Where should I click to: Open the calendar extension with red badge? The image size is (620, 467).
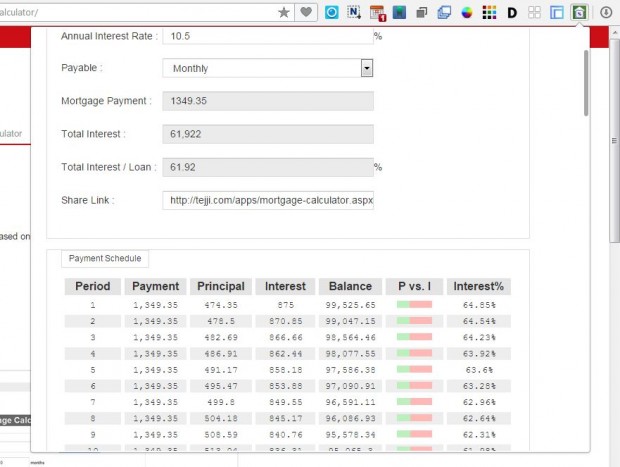pos(377,13)
